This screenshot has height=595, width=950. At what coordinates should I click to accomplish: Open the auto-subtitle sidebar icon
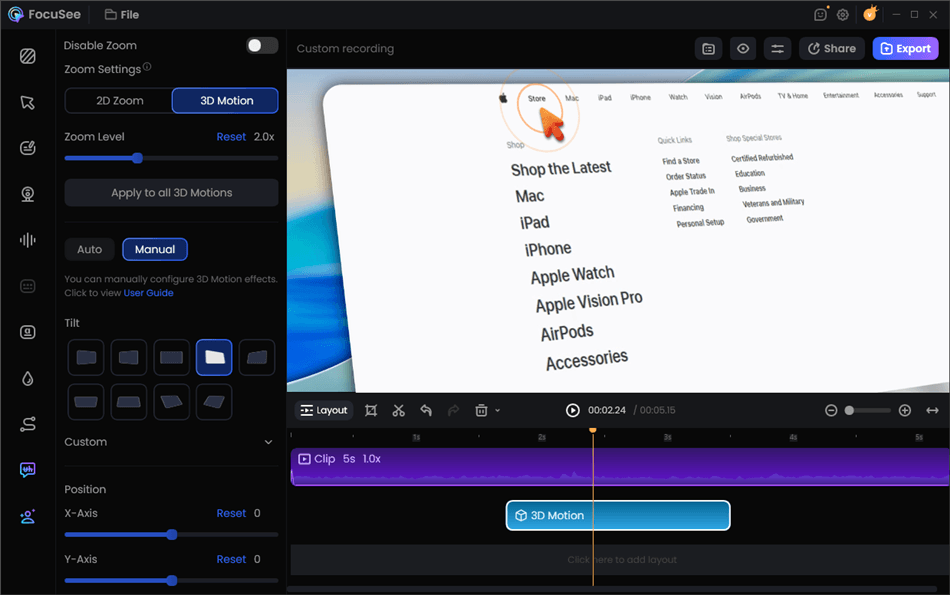coord(27,332)
